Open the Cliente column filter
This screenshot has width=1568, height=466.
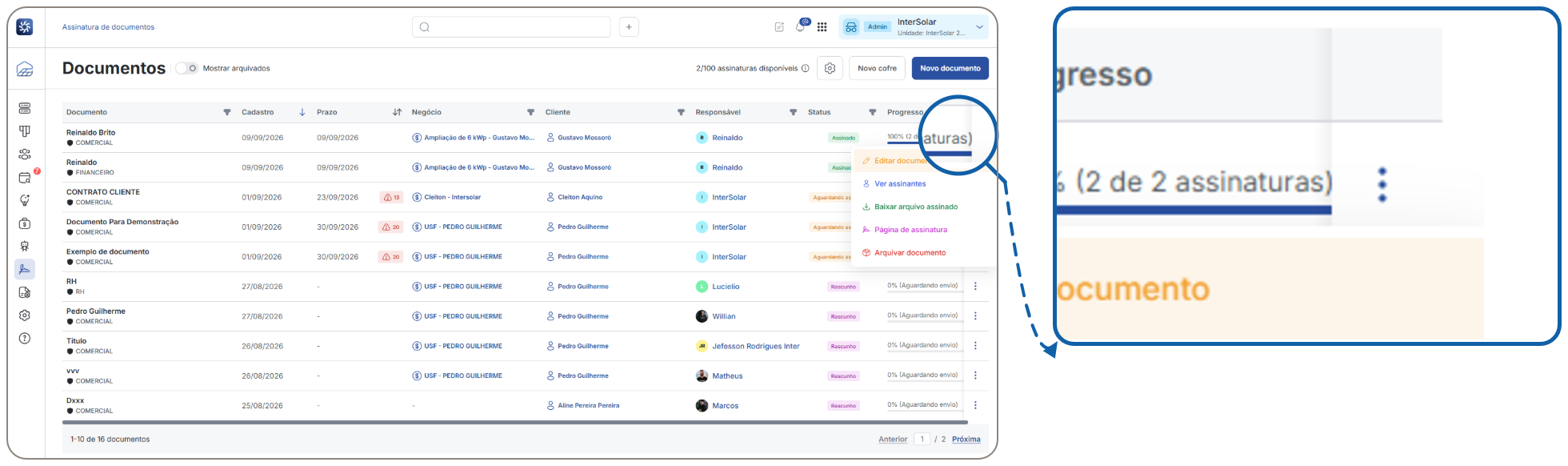[x=681, y=112]
